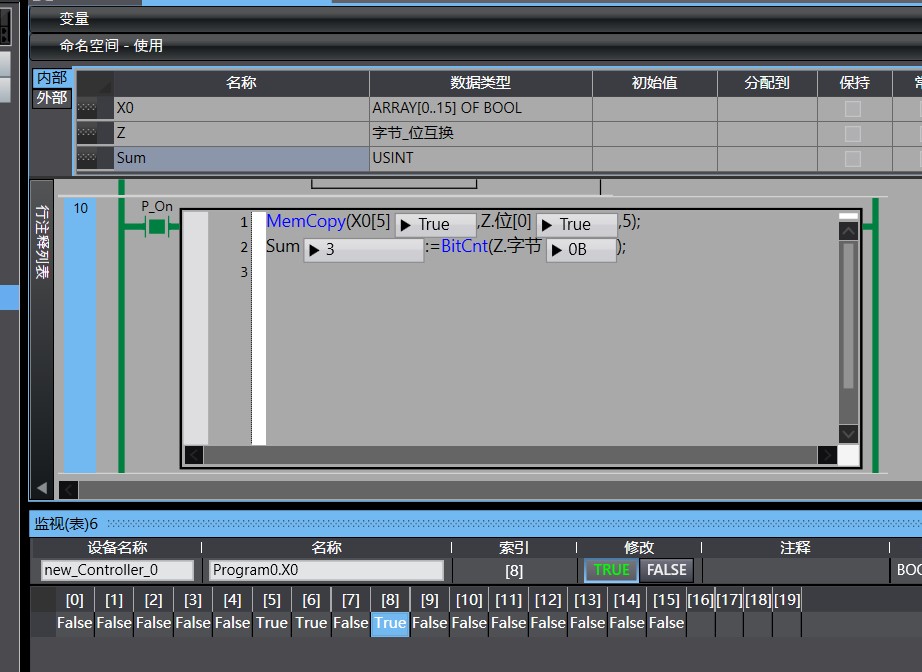
Task: Click the ST editor scroll left arrow
Action: click(194, 456)
